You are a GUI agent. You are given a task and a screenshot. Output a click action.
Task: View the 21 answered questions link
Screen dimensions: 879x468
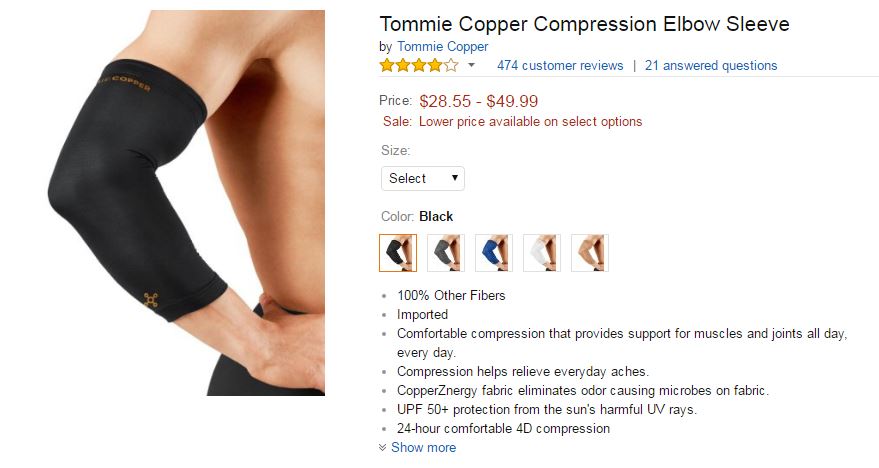pyautogui.click(x=710, y=66)
